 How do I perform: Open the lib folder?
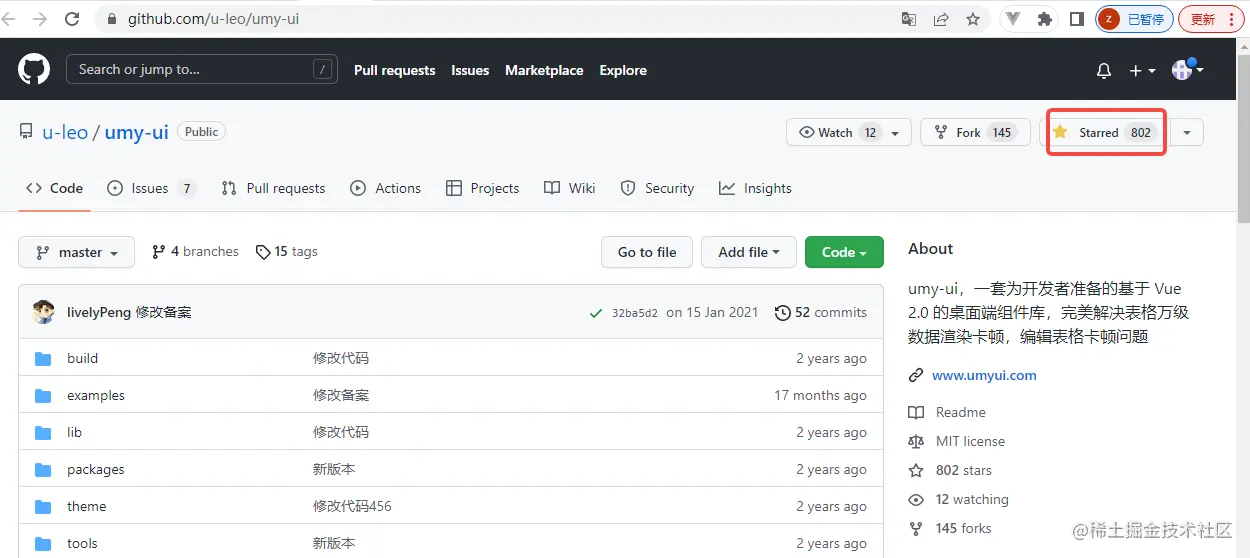[x=74, y=432]
